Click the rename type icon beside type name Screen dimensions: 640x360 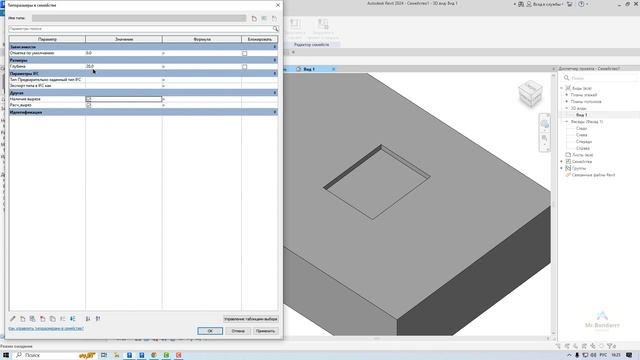pos(264,18)
